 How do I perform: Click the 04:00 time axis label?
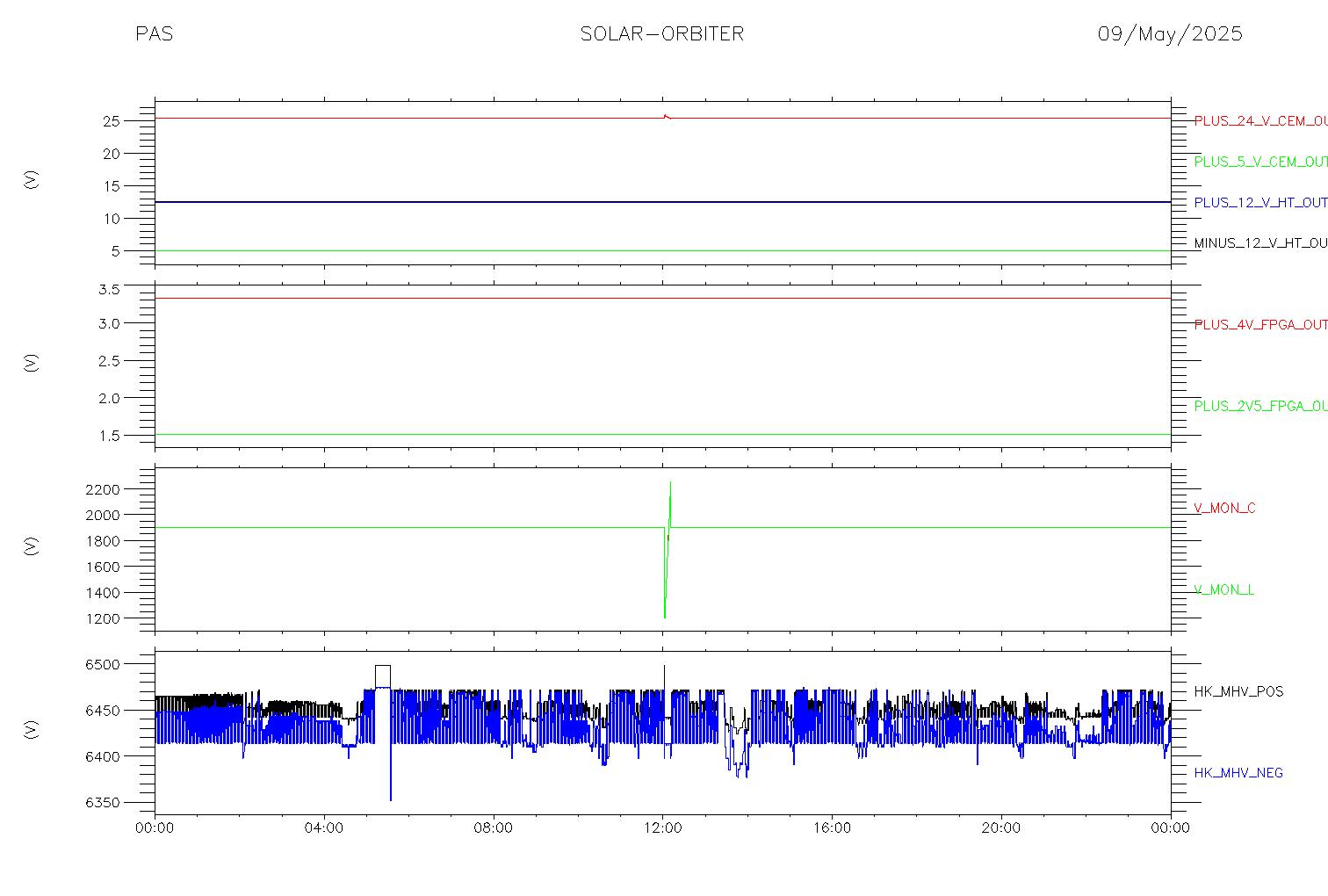[324, 828]
